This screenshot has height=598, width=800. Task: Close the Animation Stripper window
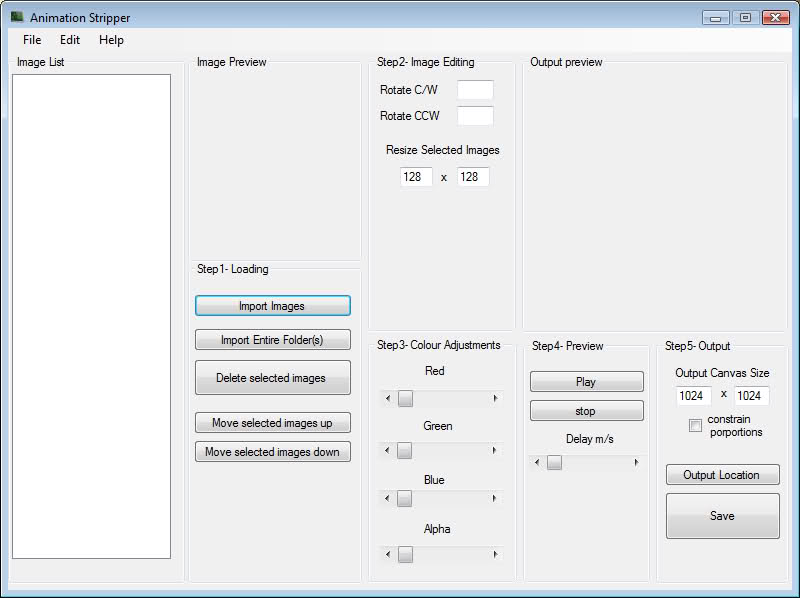pos(776,18)
